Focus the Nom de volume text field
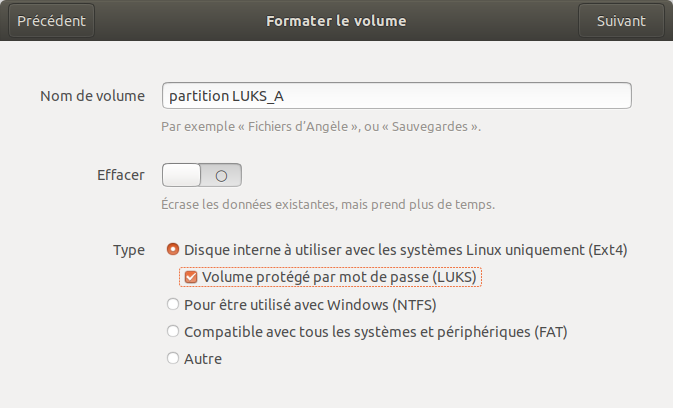 click(396, 95)
